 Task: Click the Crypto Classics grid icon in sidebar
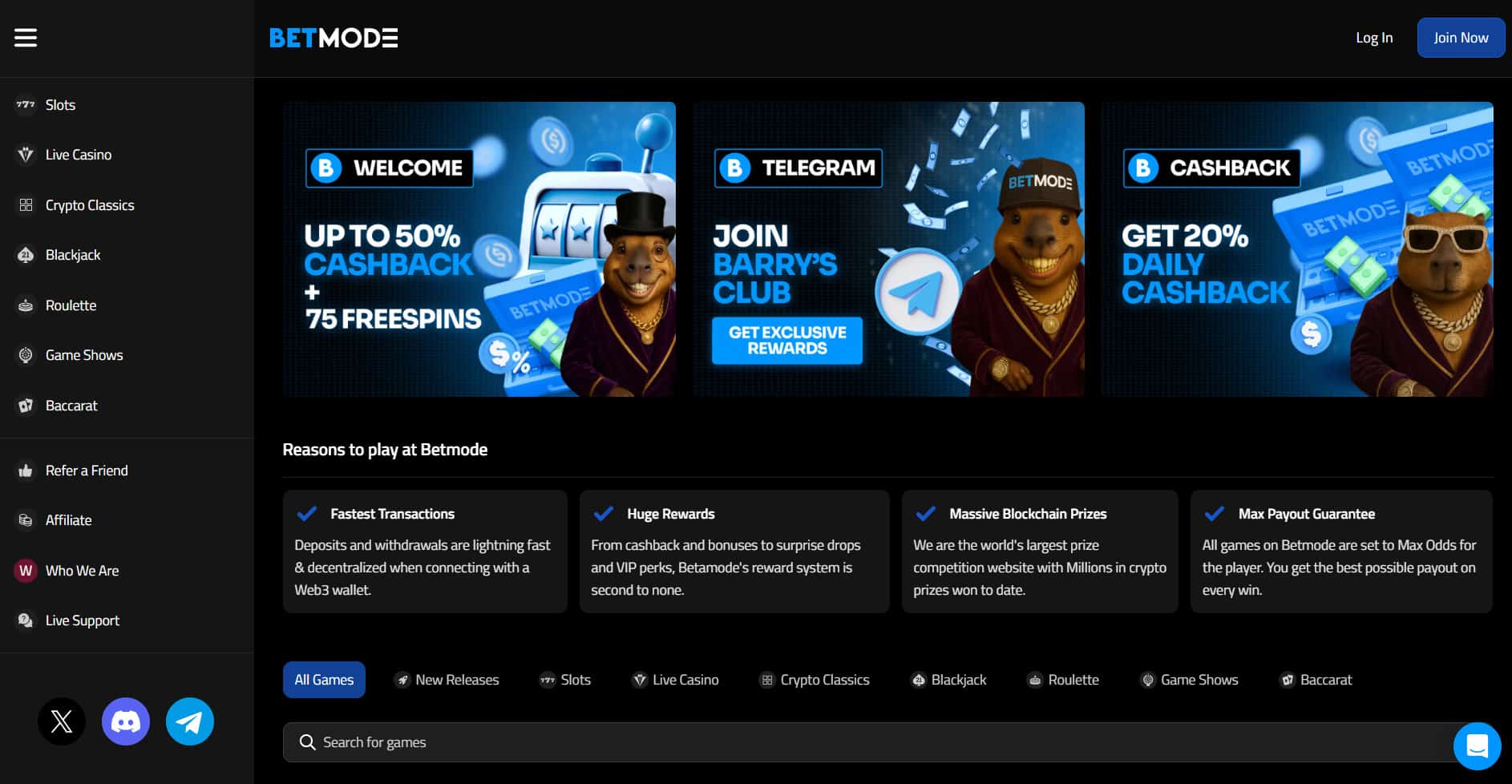[26, 205]
